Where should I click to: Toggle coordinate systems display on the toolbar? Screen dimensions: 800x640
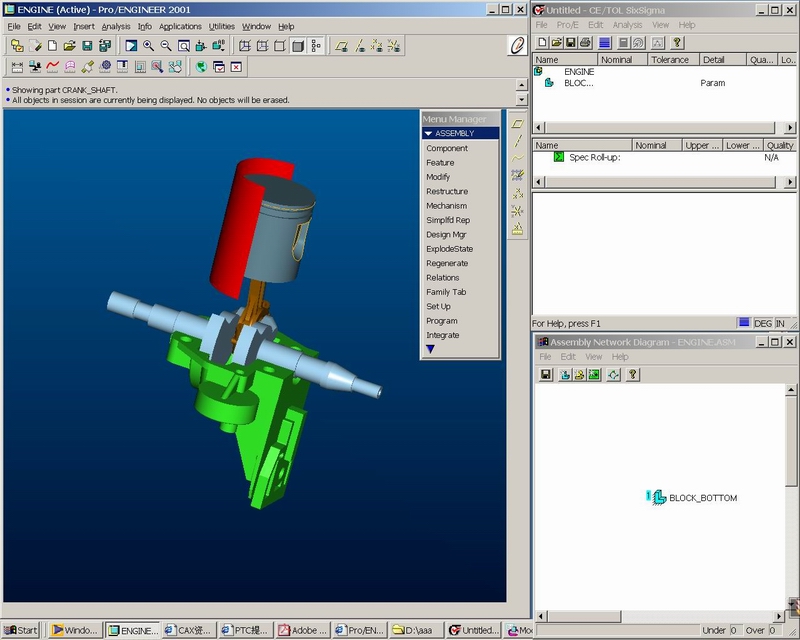point(394,46)
